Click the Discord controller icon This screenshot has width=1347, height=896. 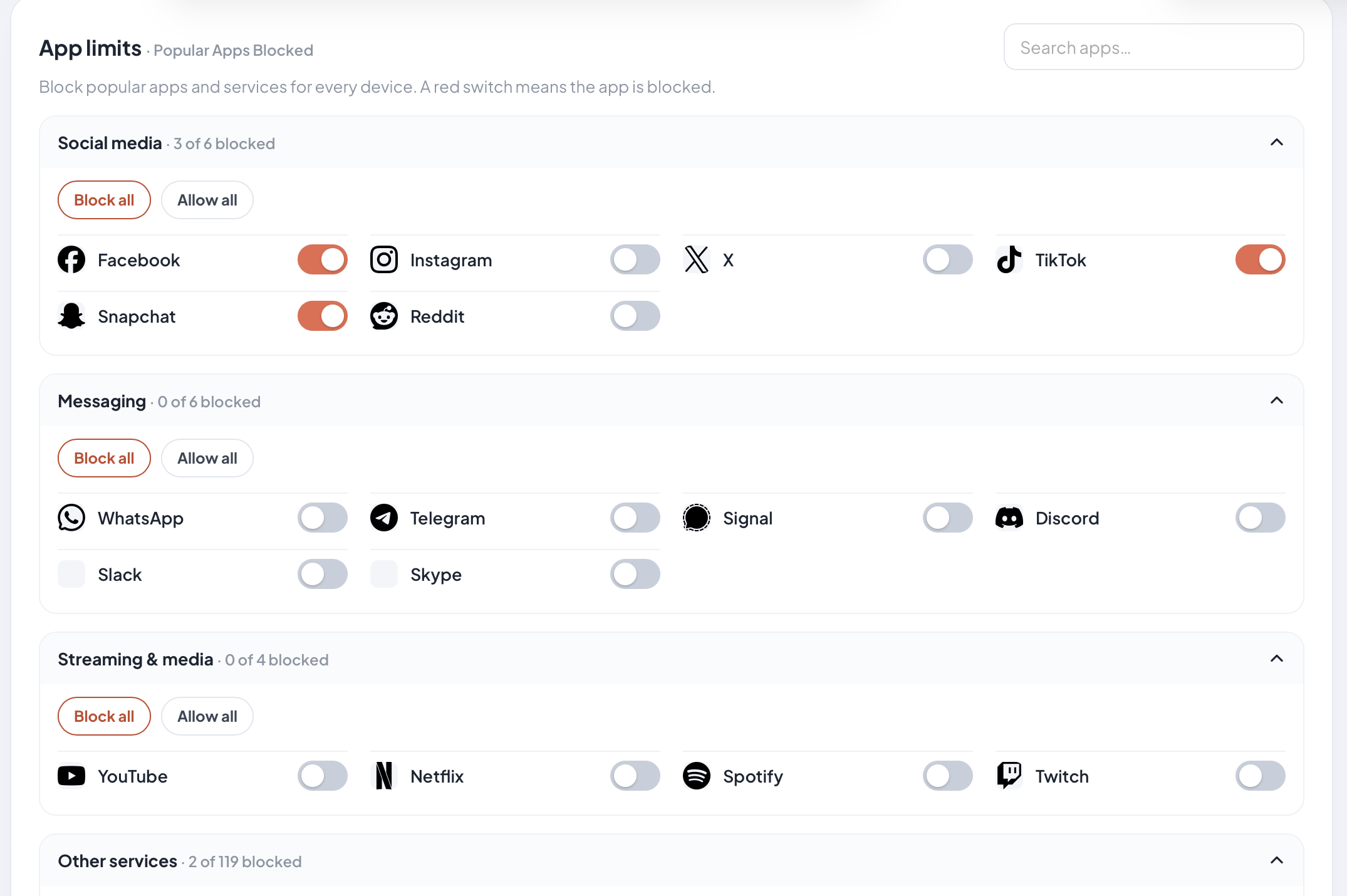point(1009,518)
